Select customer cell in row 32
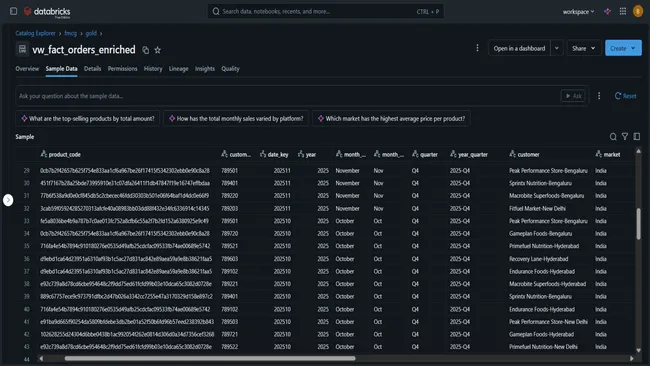This screenshot has height=366, width=650. click(537, 208)
